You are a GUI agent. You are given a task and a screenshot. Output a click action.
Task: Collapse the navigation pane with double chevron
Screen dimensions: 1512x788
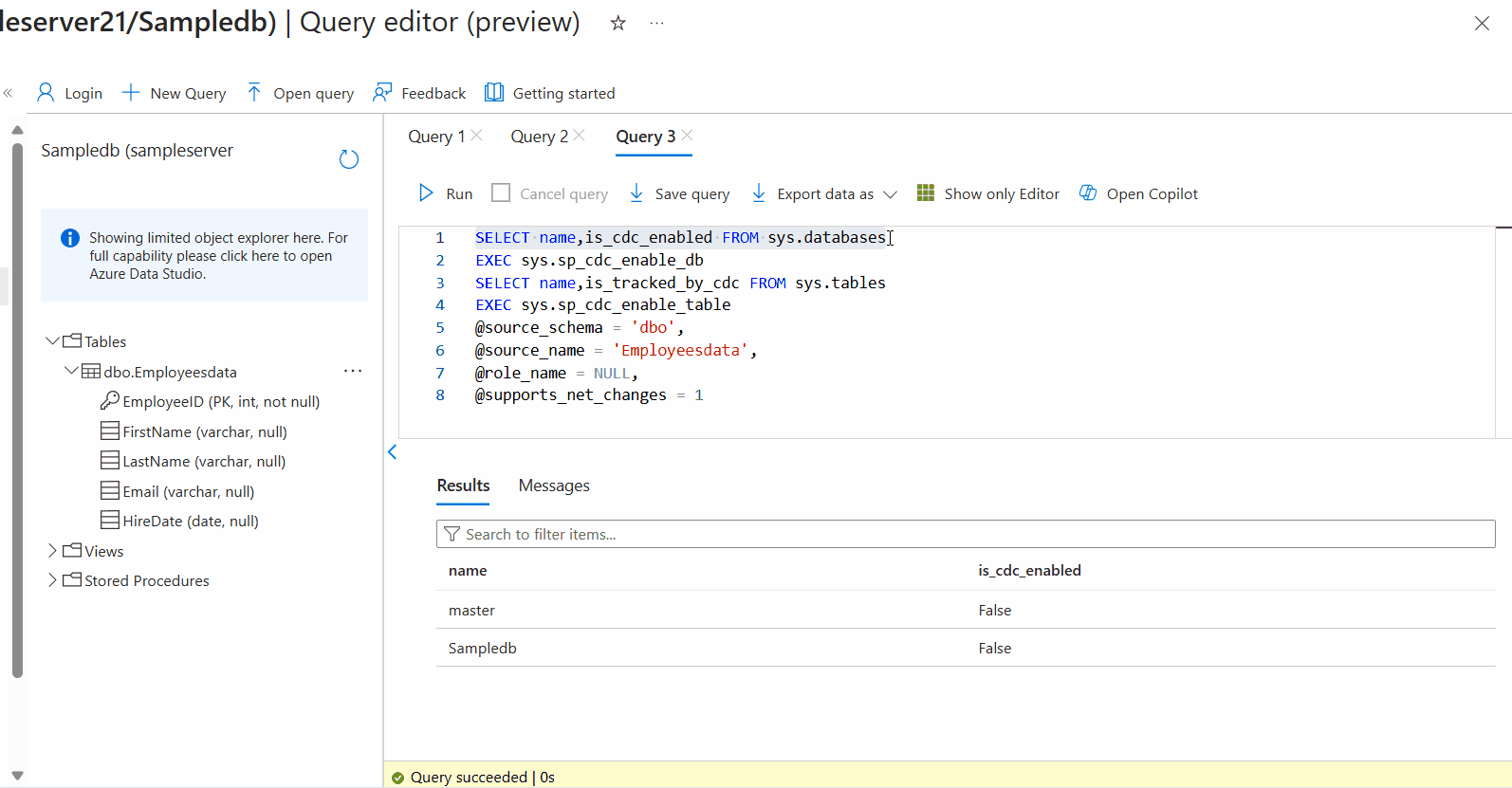[8, 93]
